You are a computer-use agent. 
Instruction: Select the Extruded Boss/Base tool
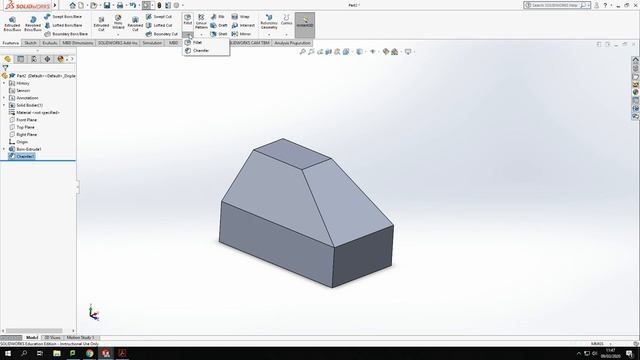[12, 24]
